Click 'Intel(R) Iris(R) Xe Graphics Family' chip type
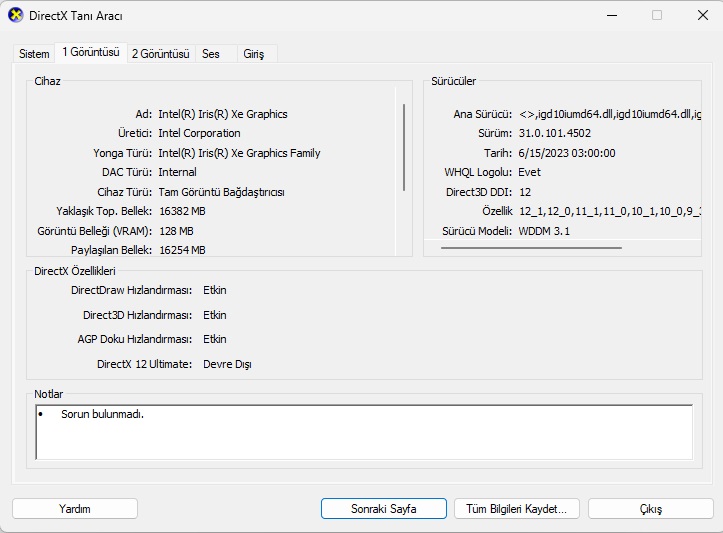The image size is (723, 533). [x=239, y=153]
